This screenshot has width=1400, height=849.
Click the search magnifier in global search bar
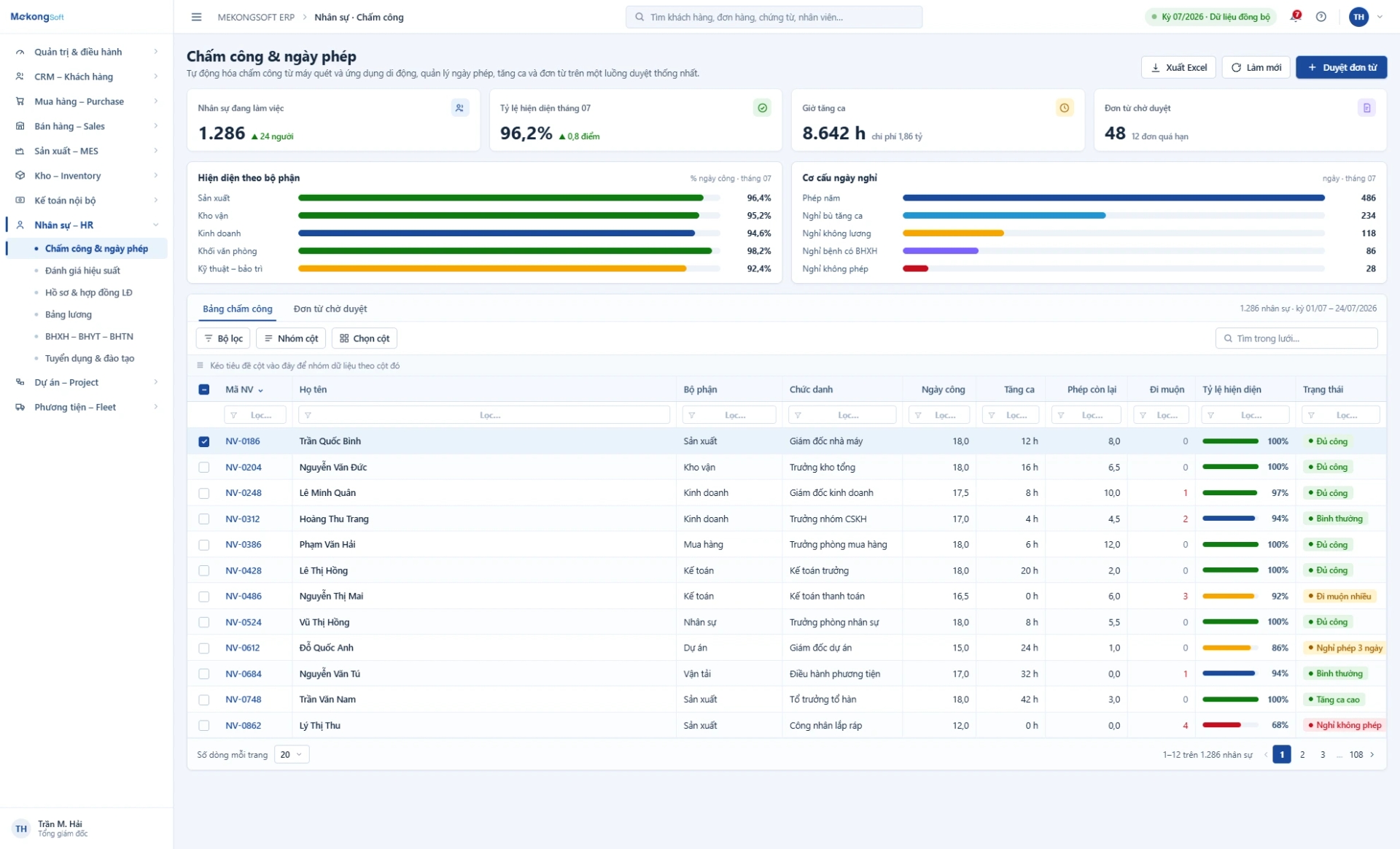pyautogui.click(x=639, y=17)
